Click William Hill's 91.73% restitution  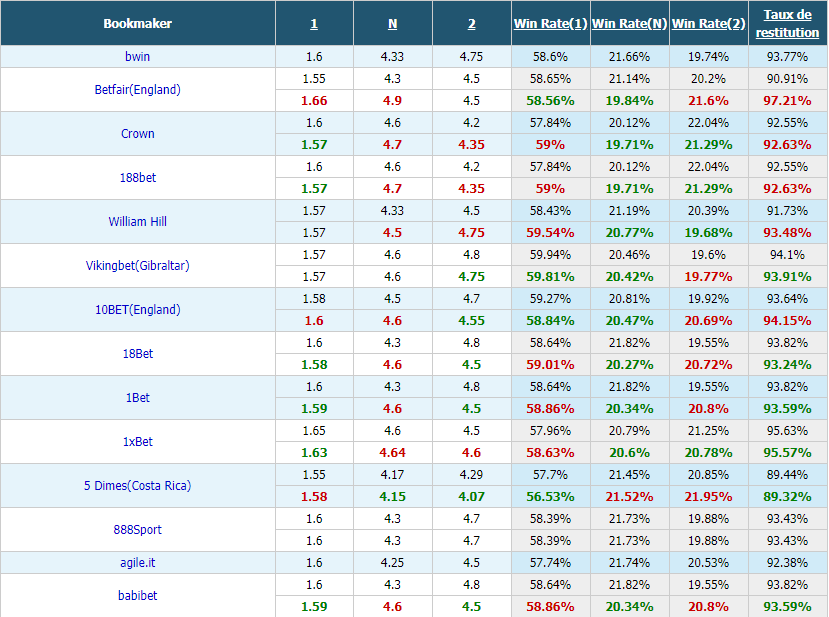click(x=787, y=210)
